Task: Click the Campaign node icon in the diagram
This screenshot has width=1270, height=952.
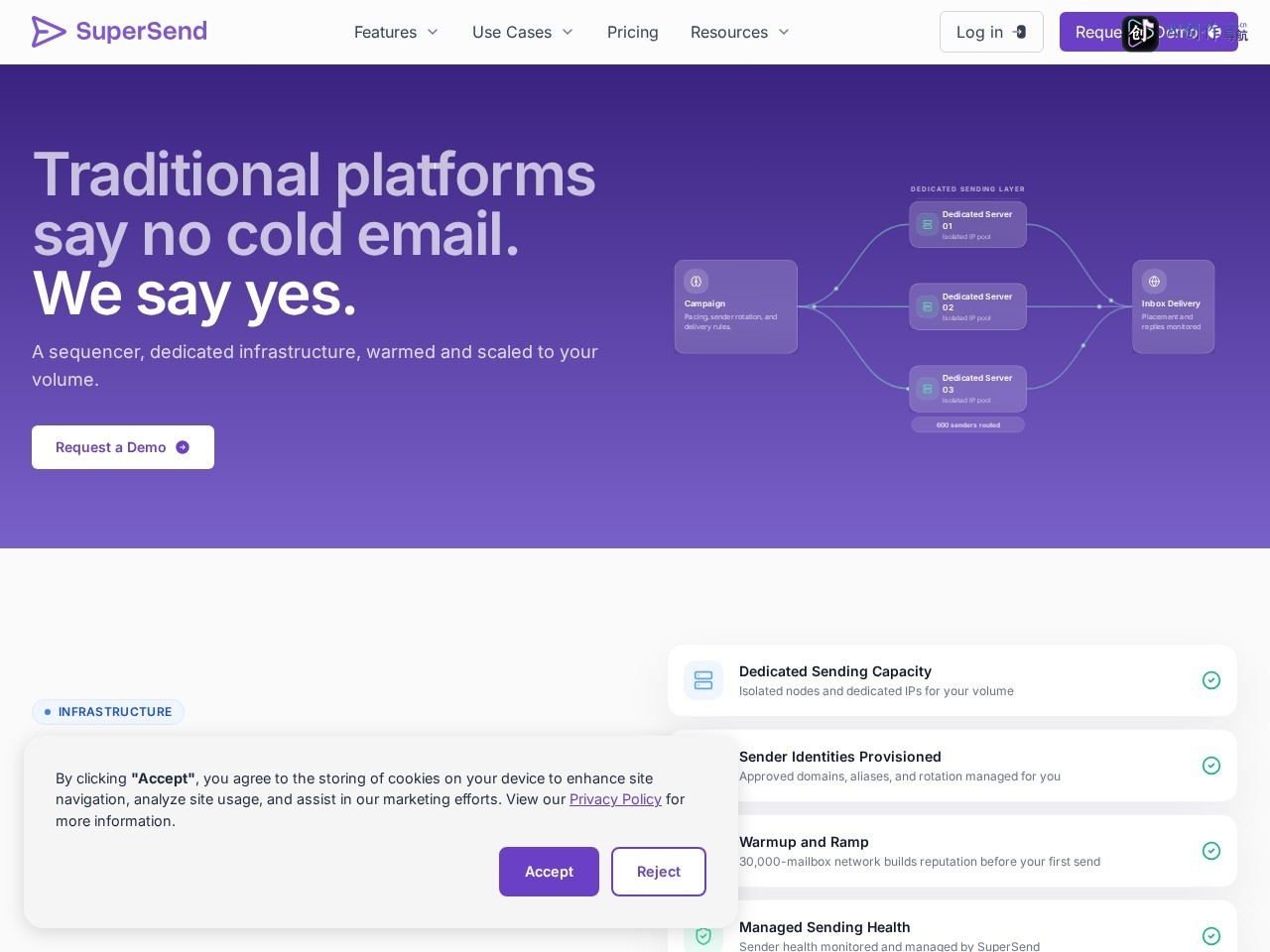Action: tap(697, 281)
